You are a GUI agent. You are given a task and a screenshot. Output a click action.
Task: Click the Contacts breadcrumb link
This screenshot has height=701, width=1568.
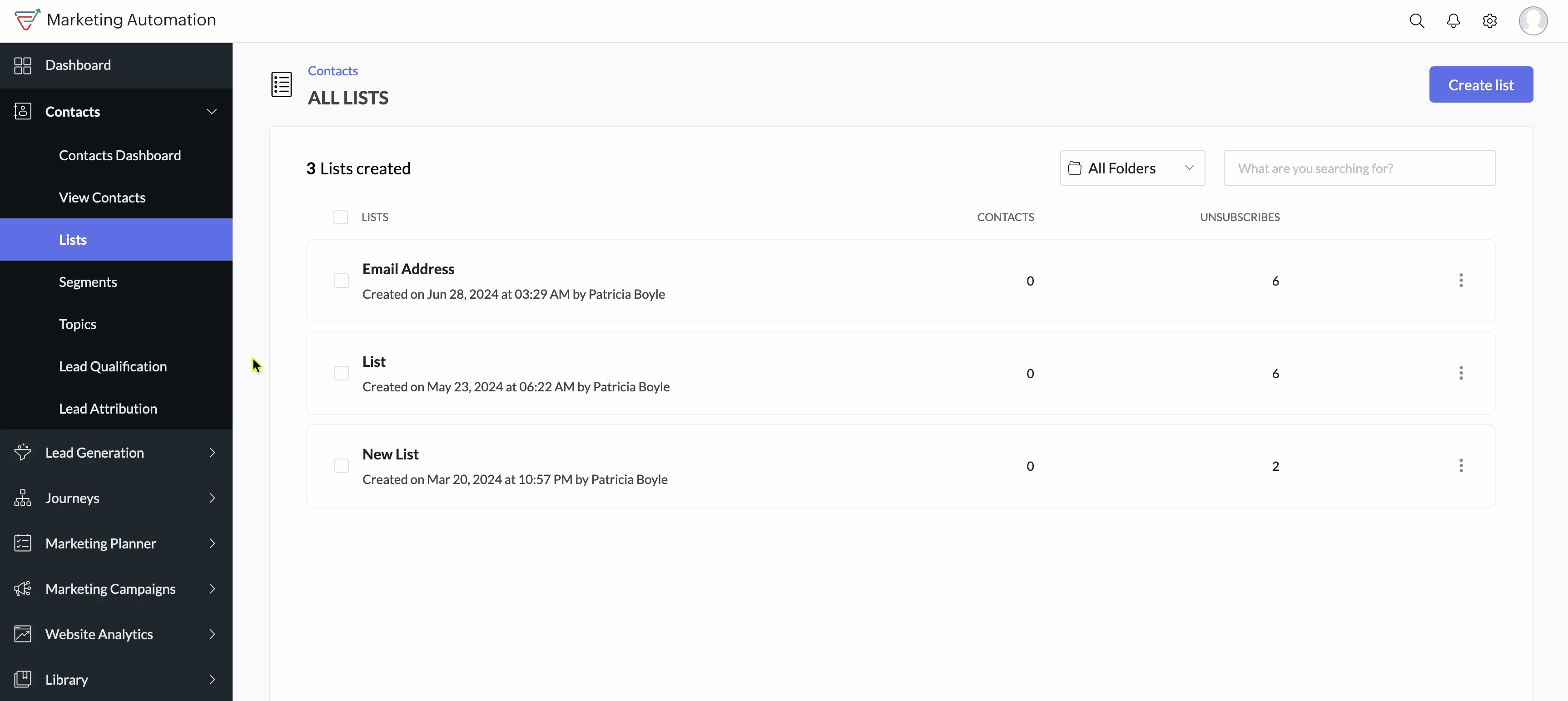pyautogui.click(x=332, y=70)
